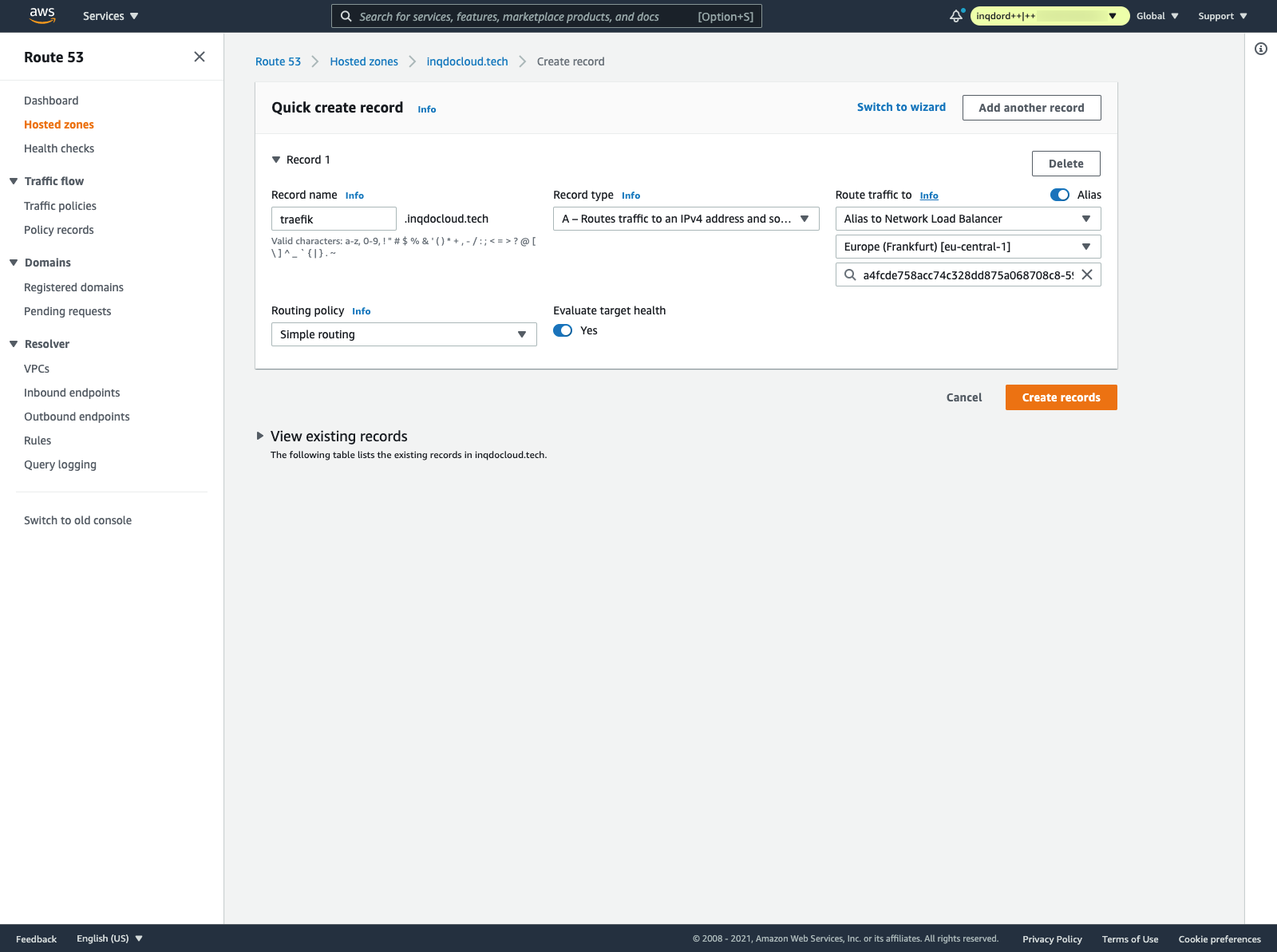The height and width of the screenshot is (952, 1277).
Task: Turn off Evaluate target health
Action: [x=563, y=330]
